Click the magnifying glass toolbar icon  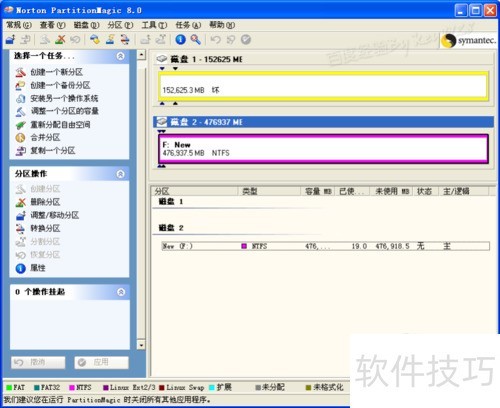(195, 39)
